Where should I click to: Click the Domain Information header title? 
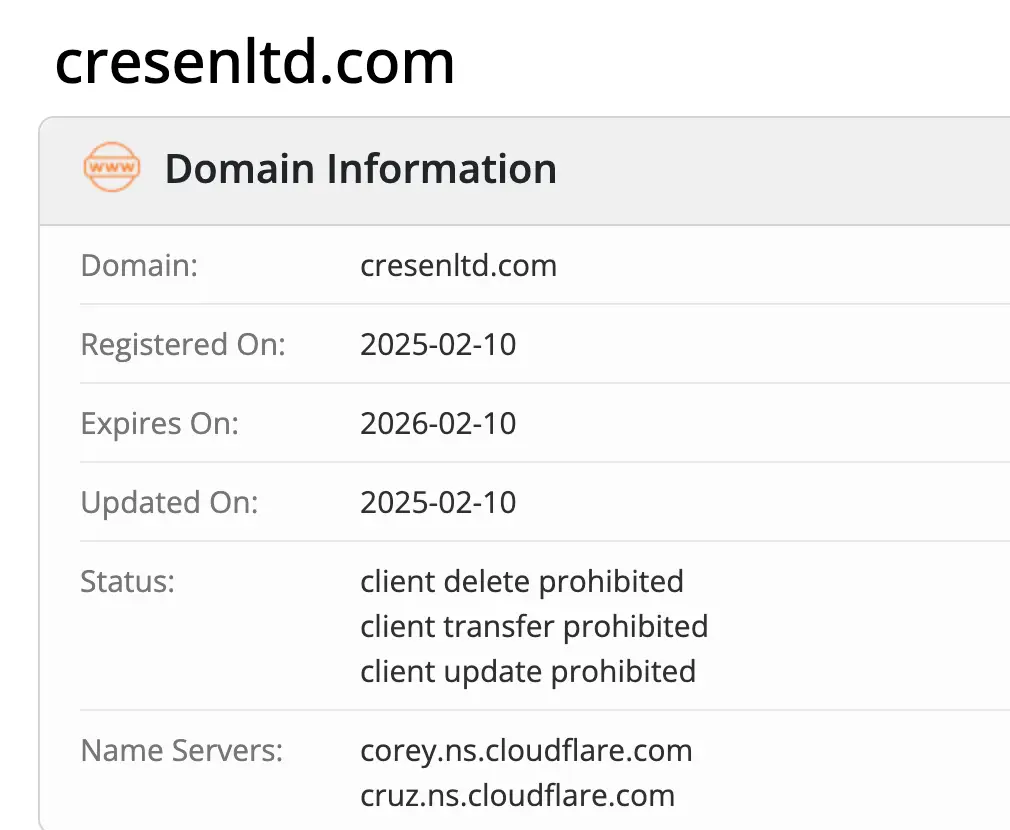(360, 168)
